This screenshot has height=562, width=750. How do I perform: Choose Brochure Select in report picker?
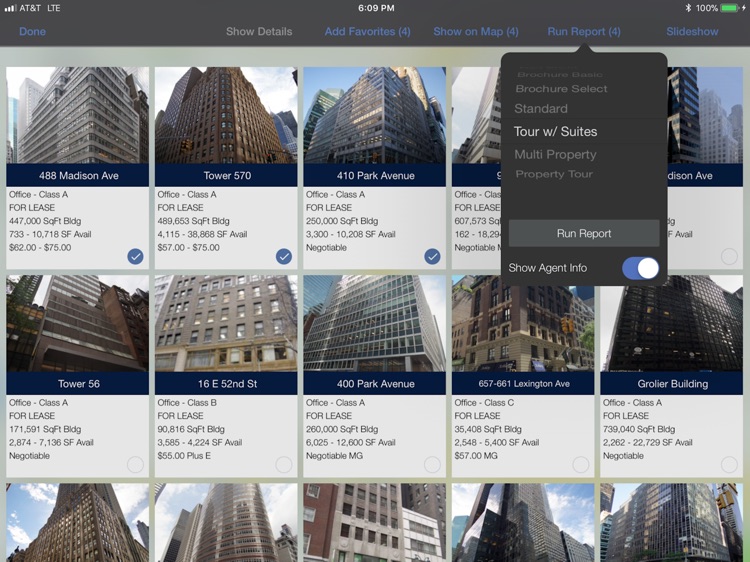point(561,89)
